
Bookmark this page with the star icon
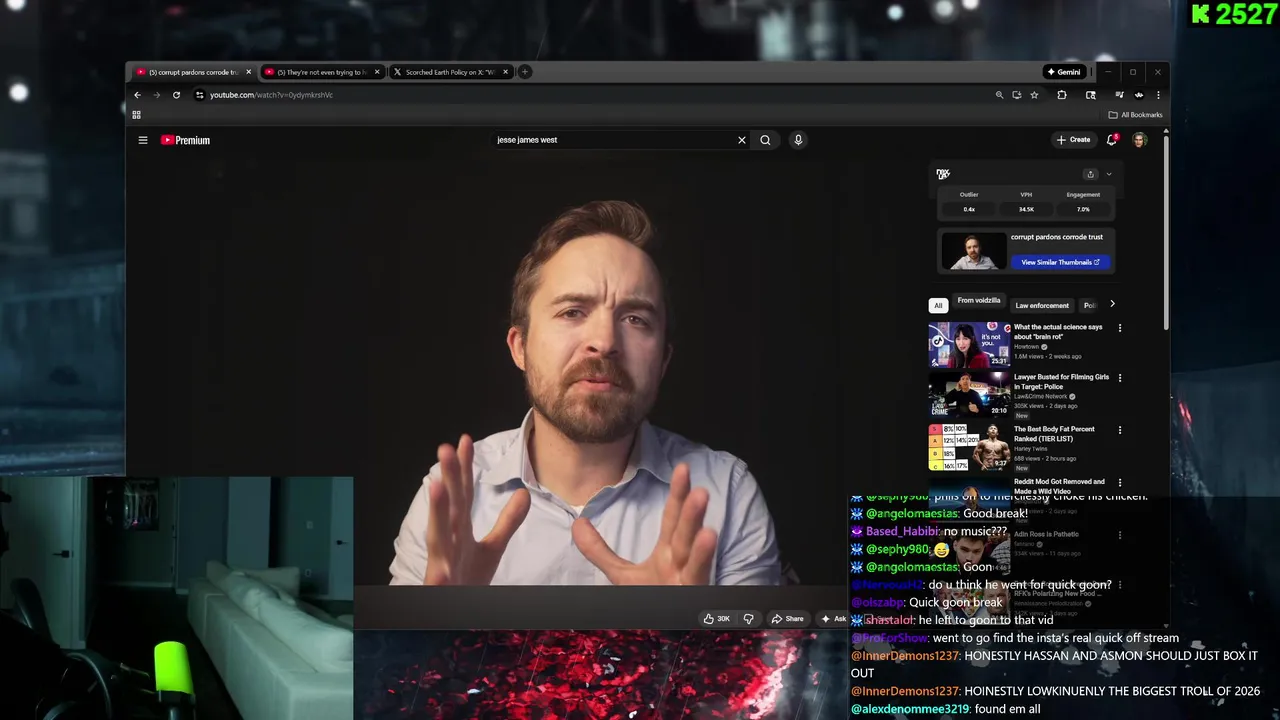point(1034,95)
